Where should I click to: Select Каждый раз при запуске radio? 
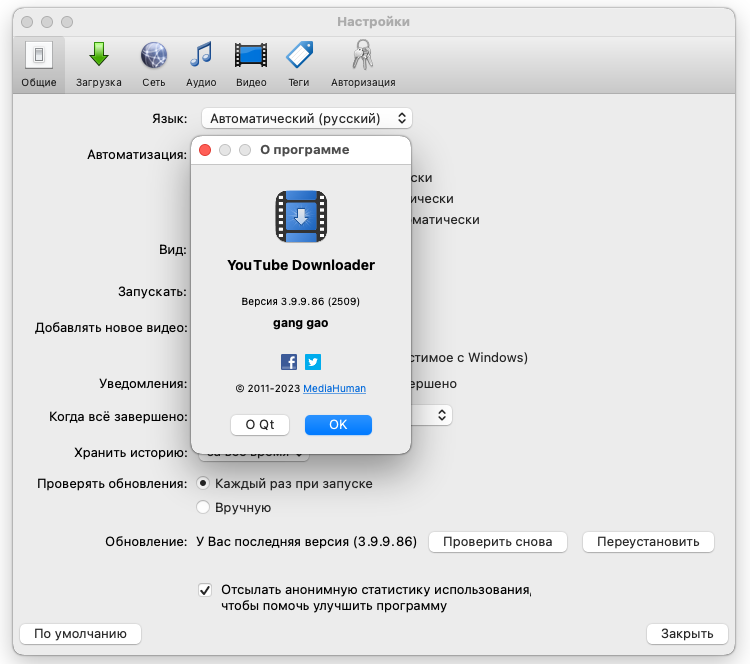(203, 483)
